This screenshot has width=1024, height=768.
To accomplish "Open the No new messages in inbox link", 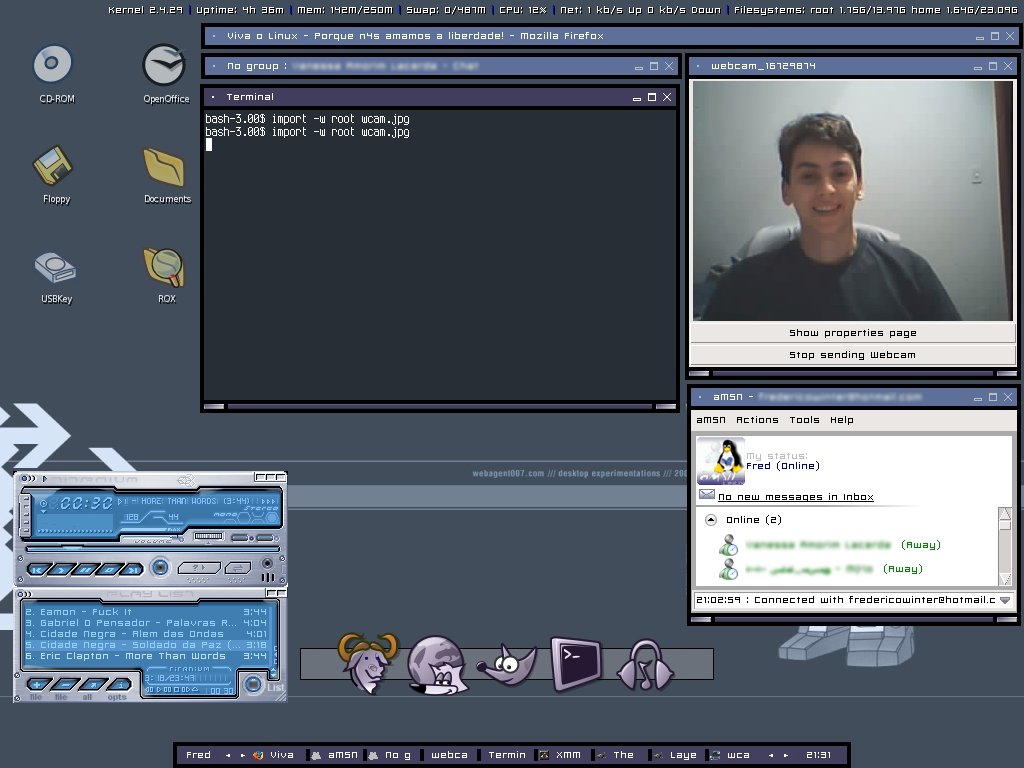I will tap(795, 497).
